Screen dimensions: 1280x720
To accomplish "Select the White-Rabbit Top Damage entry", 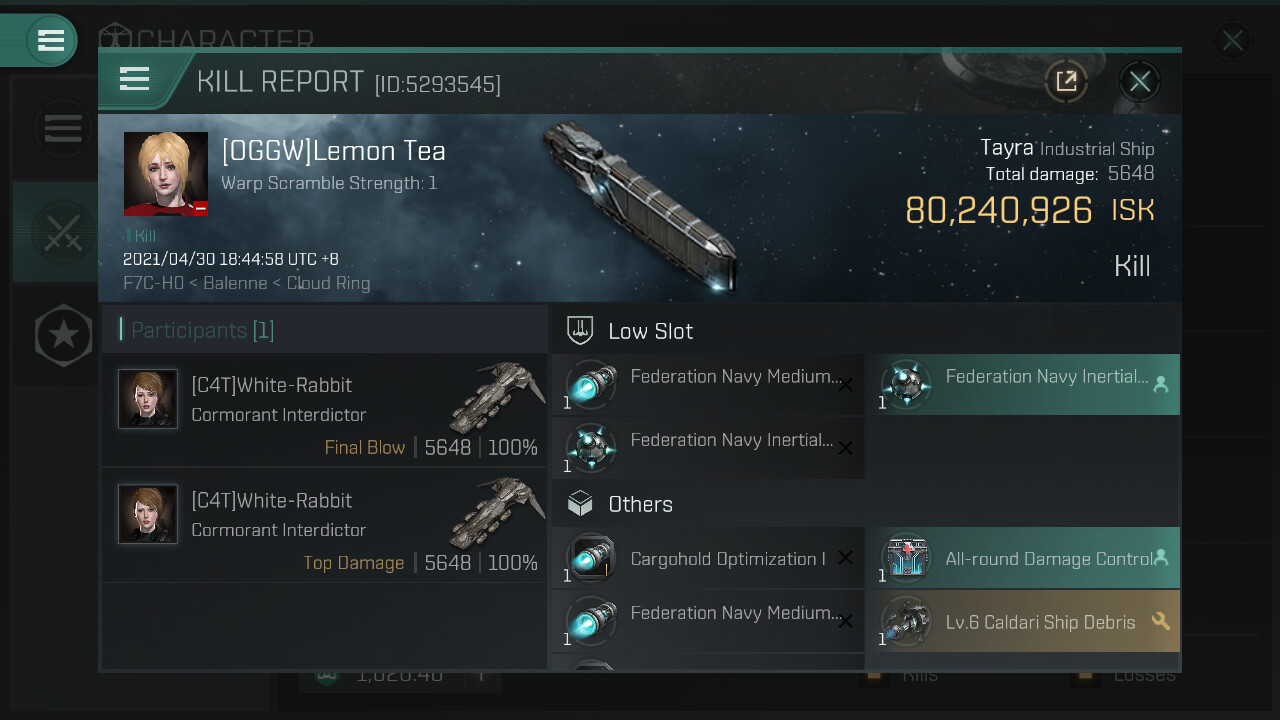I will (324, 525).
